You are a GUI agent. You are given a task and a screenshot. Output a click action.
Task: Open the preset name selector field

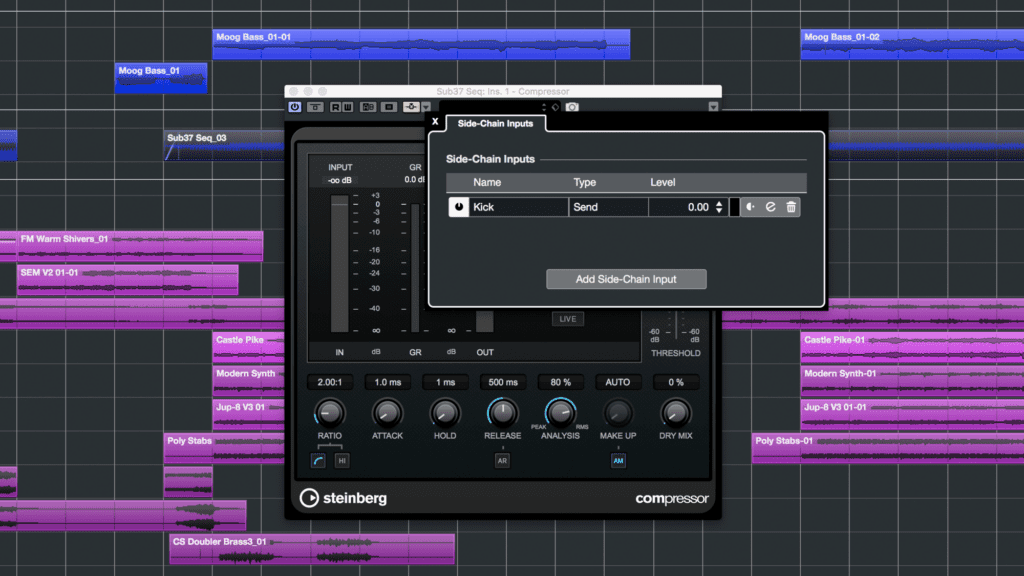(490, 107)
